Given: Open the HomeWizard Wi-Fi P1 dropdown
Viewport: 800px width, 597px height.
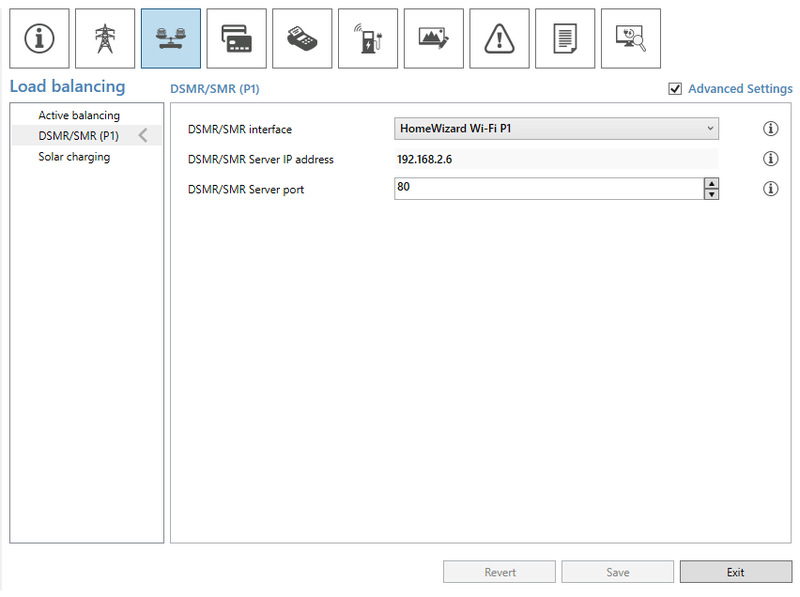Looking at the screenshot, I should (x=556, y=129).
